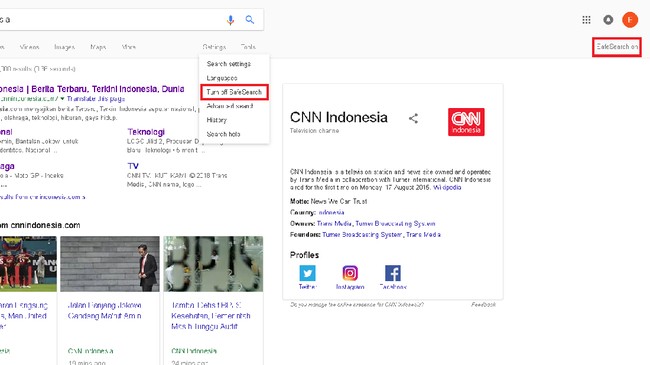The height and width of the screenshot is (365, 650).
Task: Open the Jalan Panjang Jokowi headline
Action: [104, 311]
